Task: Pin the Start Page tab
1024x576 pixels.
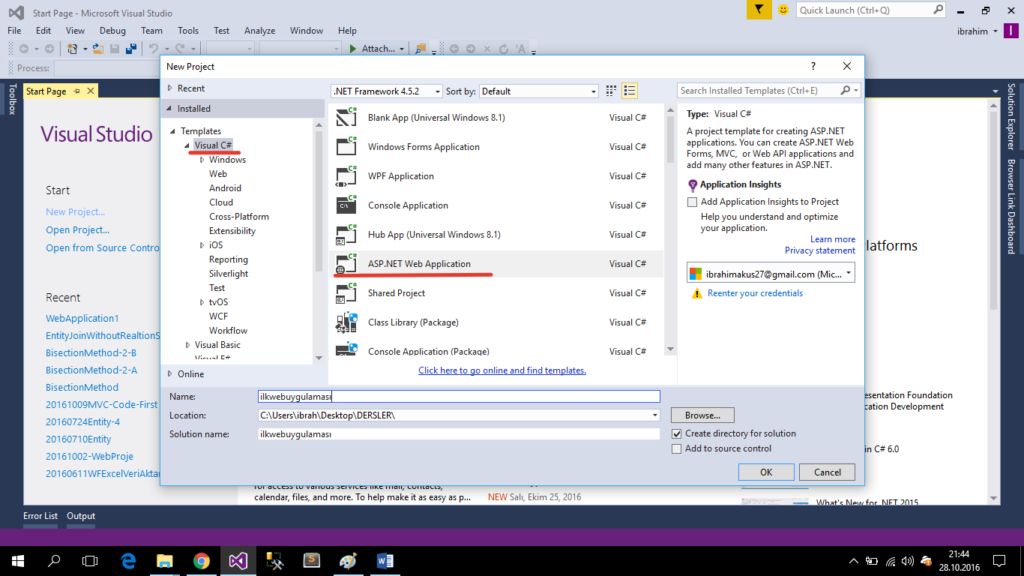Action: tap(77, 91)
